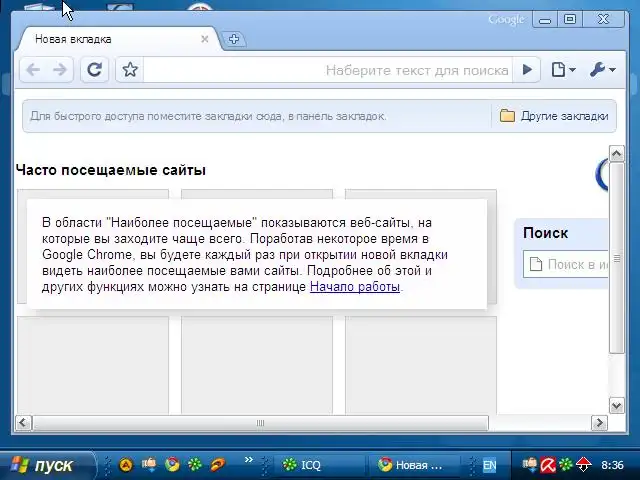Select the bottom-left empty site thumbnail
The width and height of the screenshot is (640, 480).
(x=93, y=365)
